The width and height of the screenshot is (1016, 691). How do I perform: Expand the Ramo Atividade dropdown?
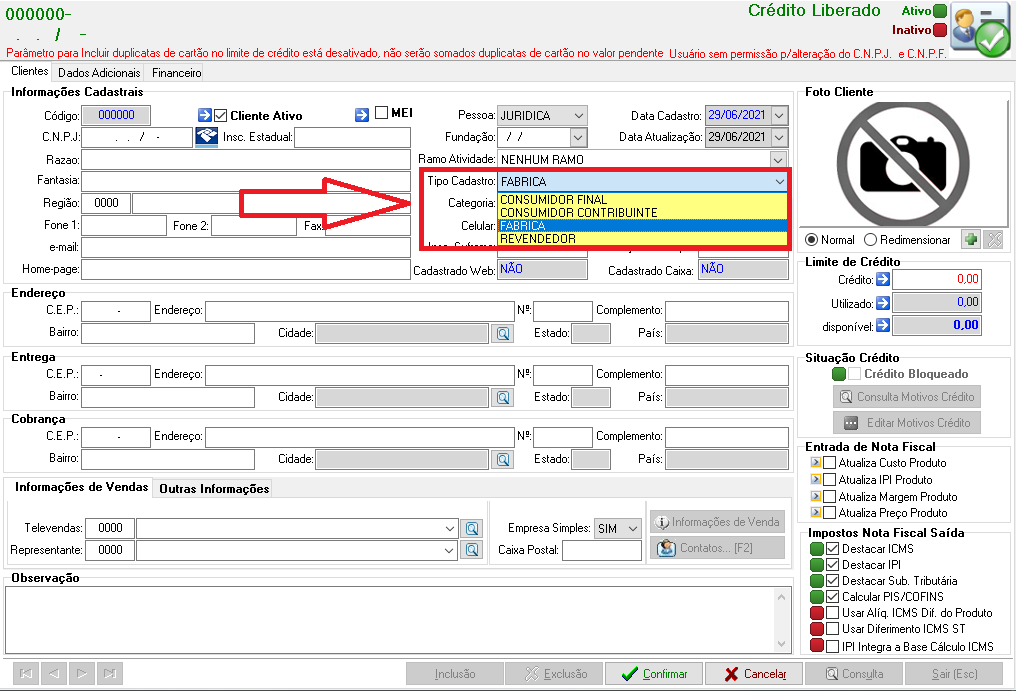click(x=642, y=159)
